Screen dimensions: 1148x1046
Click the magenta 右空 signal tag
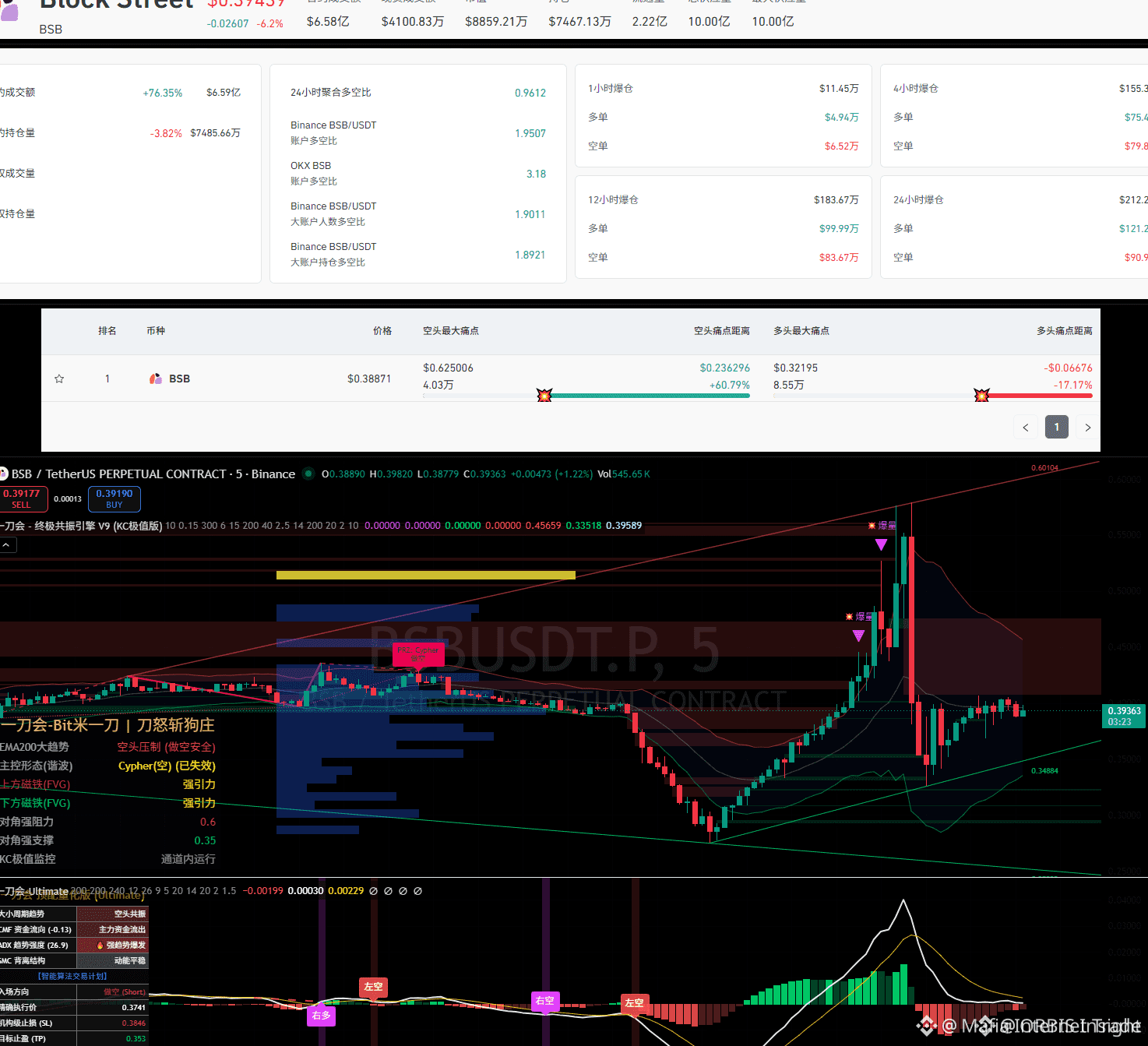click(544, 1001)
